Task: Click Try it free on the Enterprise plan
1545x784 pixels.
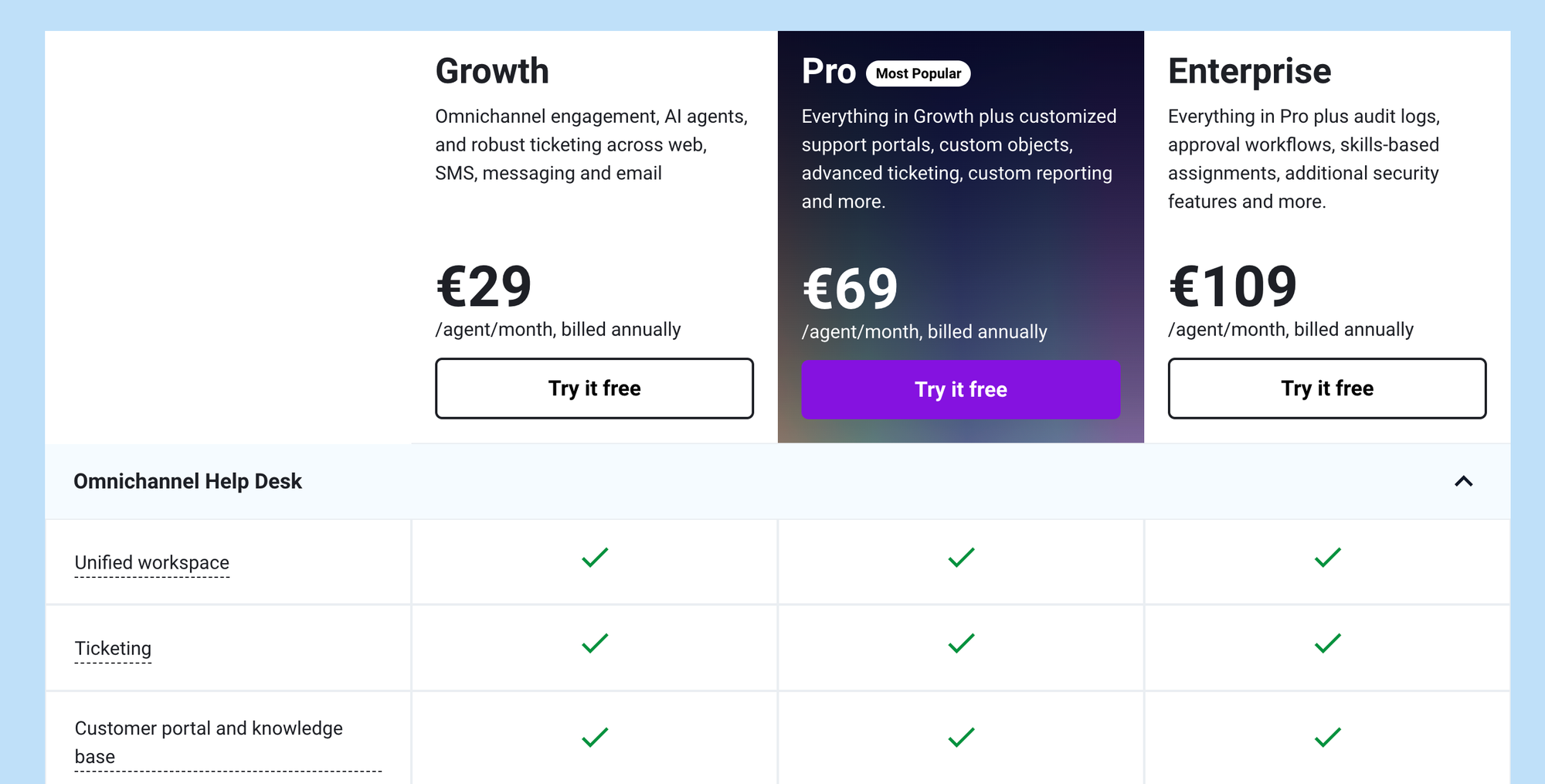Action: pos(1326,389)
